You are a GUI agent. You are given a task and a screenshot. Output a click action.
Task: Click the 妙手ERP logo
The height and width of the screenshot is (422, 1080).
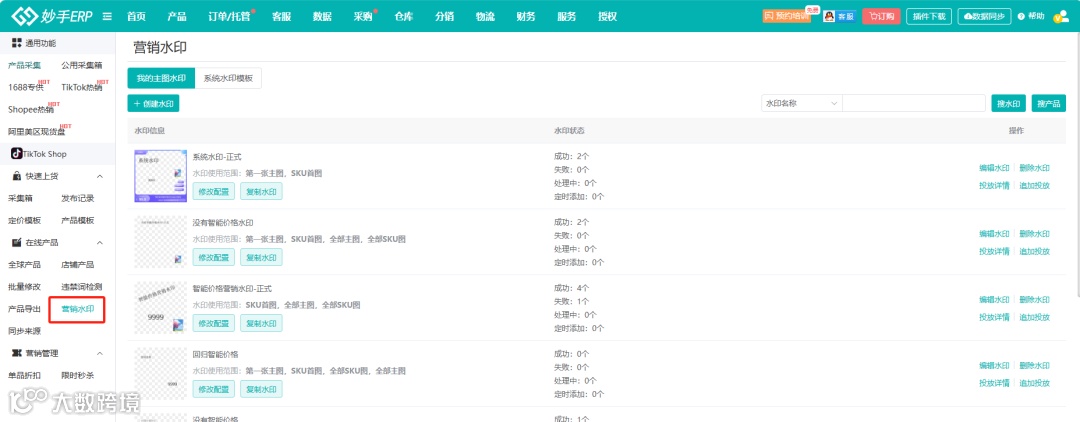51,16
